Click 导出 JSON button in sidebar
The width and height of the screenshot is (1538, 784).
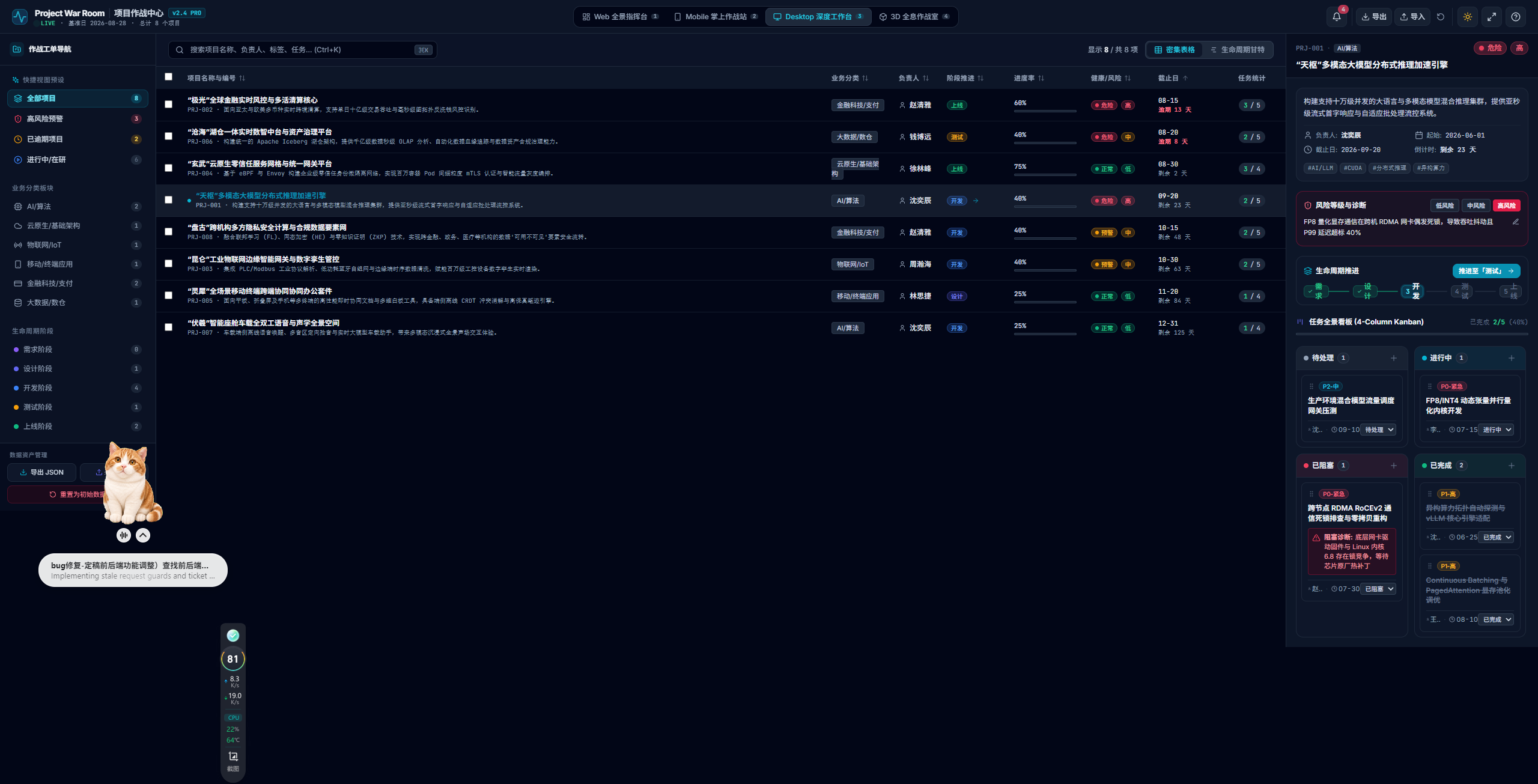click(x=42, y=472)
